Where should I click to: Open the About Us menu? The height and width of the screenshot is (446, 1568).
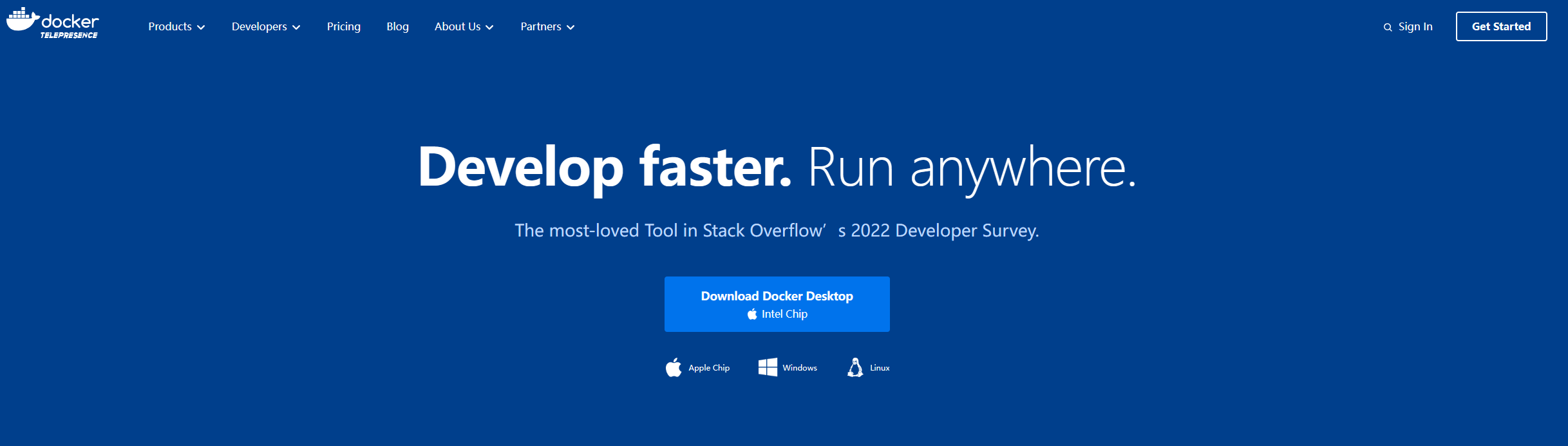[x=464, y=26]
